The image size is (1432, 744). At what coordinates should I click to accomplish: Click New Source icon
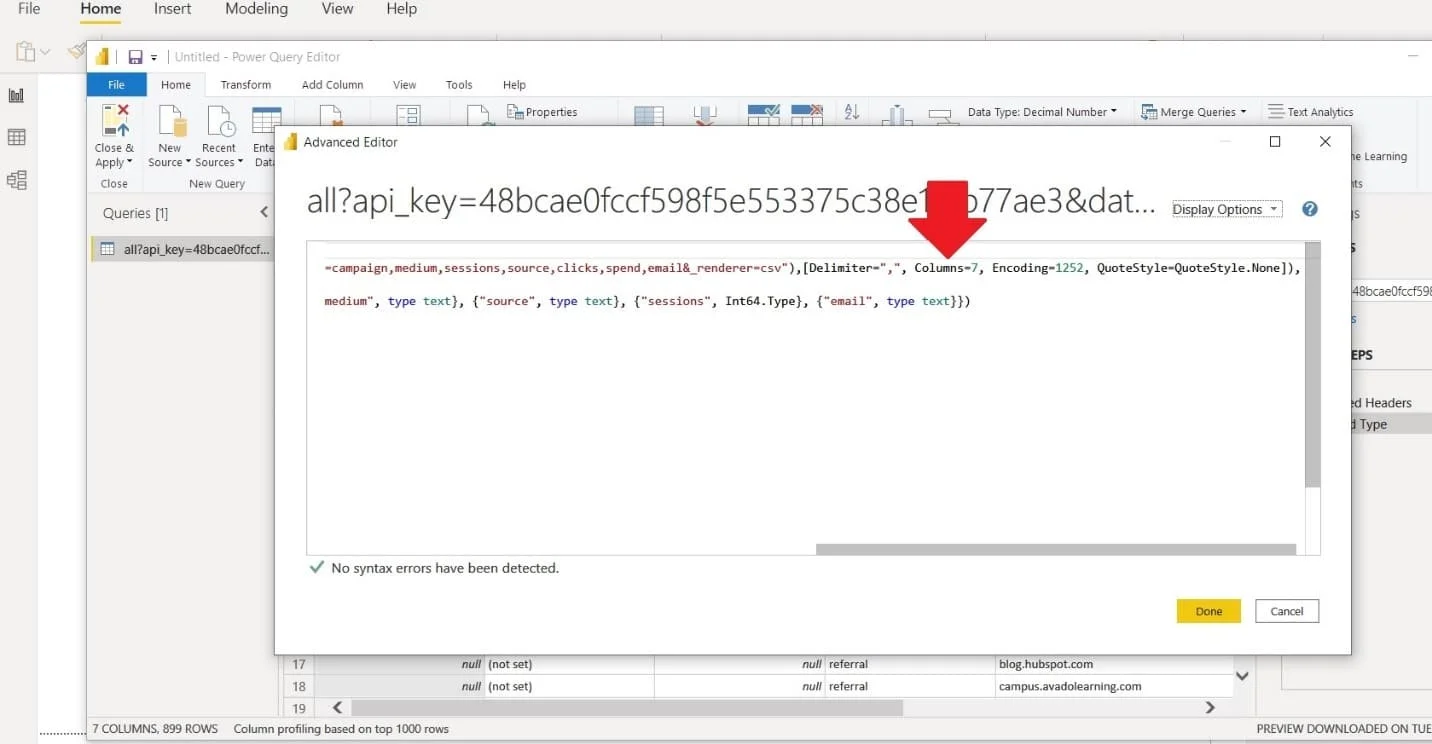172,121
